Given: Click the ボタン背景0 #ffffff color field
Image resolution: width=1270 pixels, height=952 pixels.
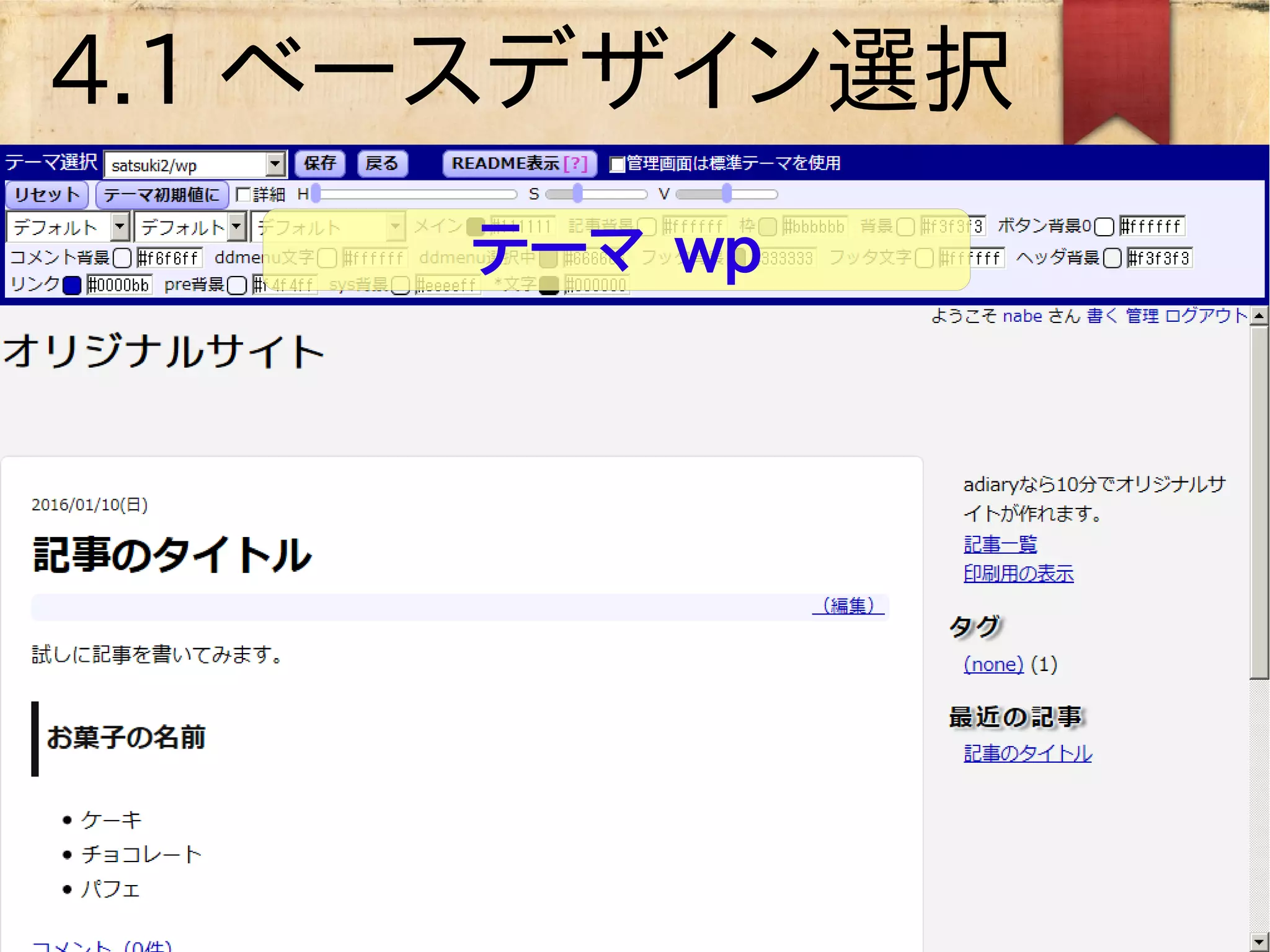Looking at the screenshot, I should point(1151,226).
